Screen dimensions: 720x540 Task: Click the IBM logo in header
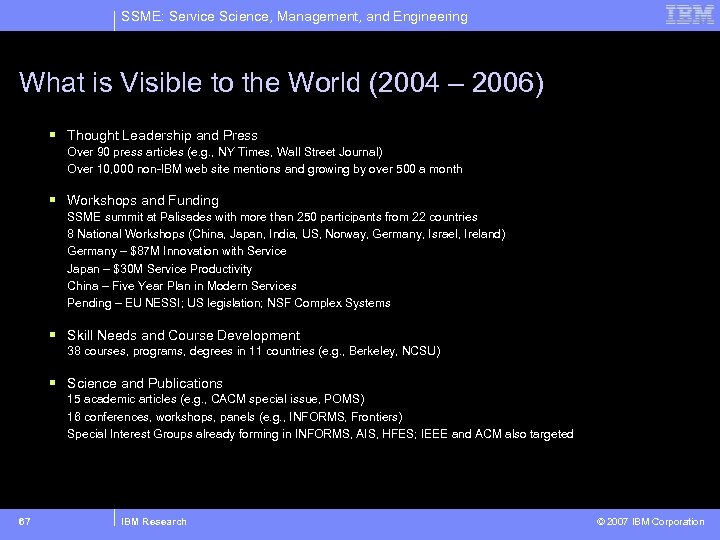click(x=689, y=15)
